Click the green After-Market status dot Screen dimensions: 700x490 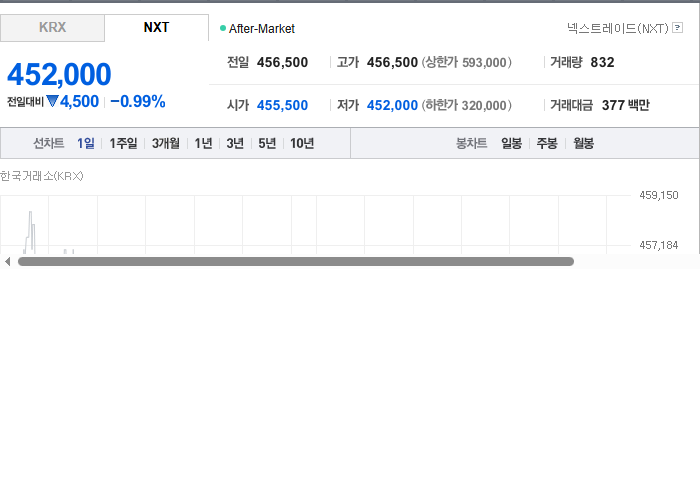pyautogui.click(x=223, y=29)
